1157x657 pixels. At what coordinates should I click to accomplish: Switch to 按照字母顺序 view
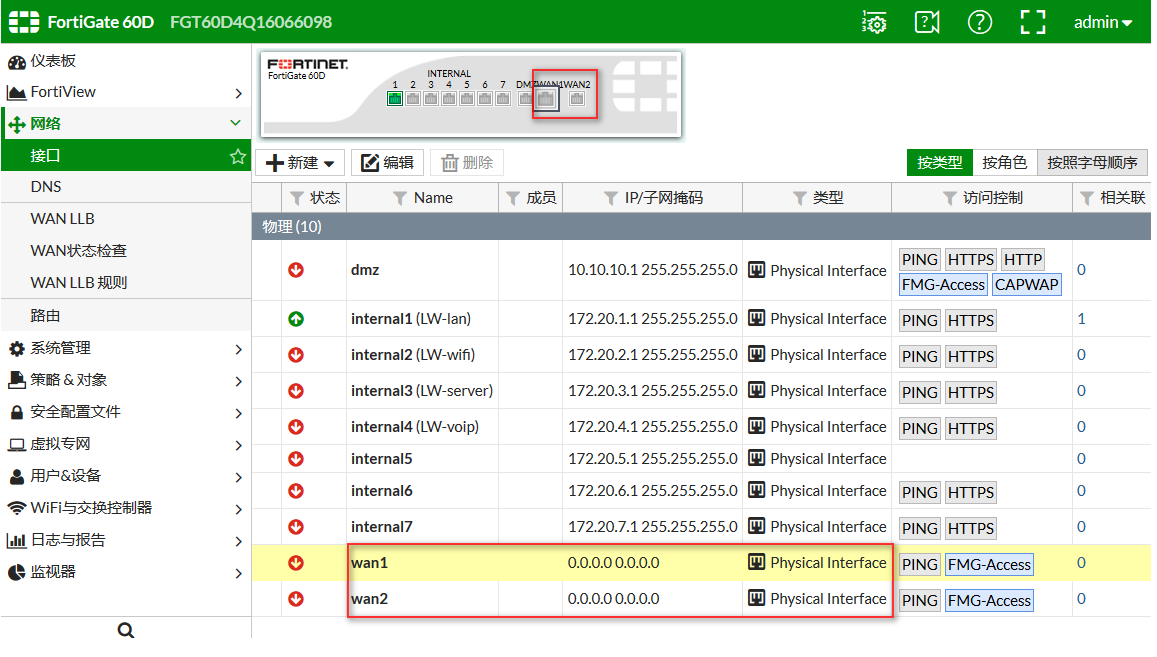coord(1092,162)
